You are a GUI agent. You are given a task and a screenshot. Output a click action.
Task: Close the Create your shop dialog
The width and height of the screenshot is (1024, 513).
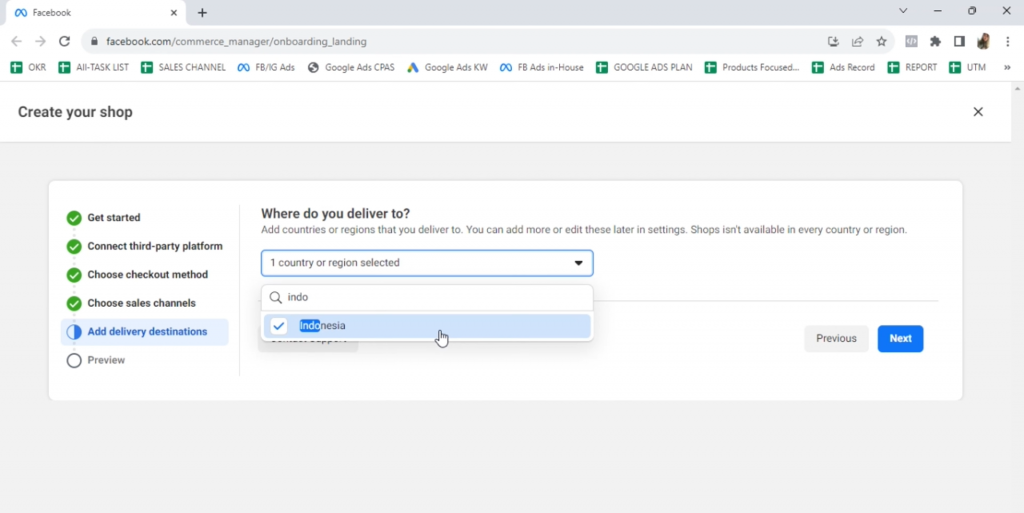(x=978, y=112)
